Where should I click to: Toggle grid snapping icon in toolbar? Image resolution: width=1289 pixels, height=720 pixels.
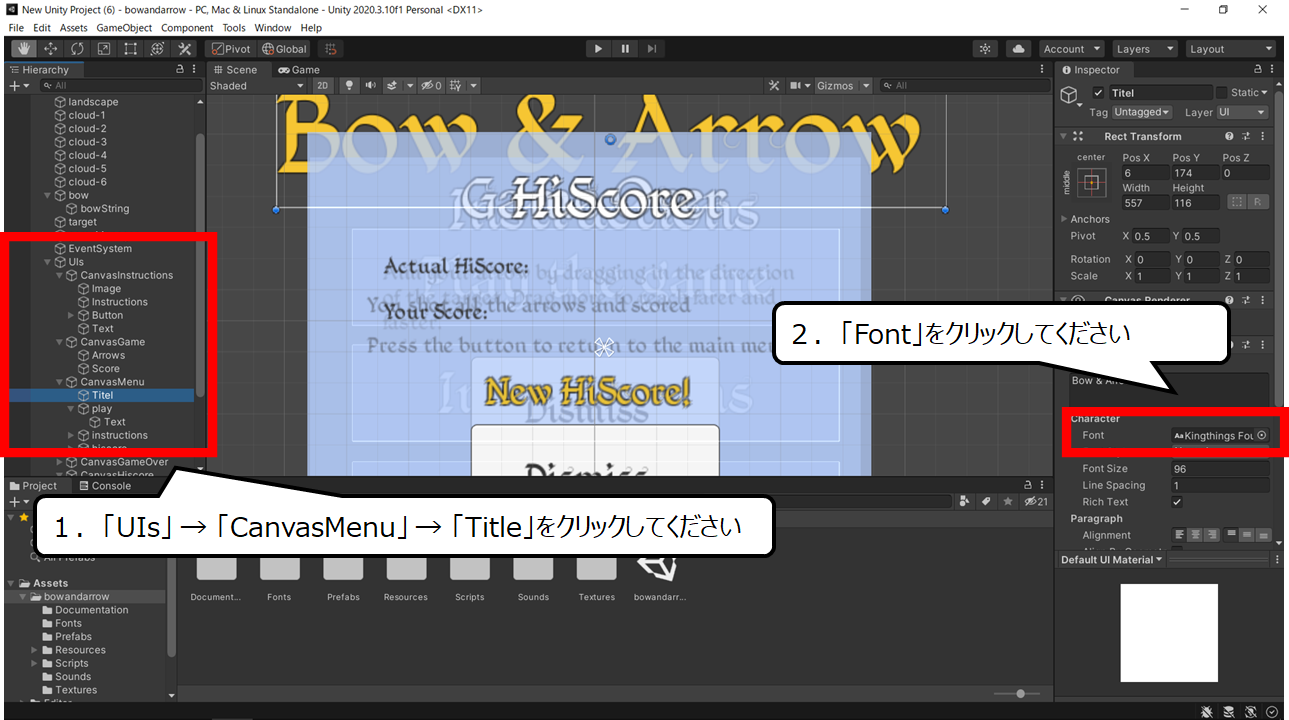(x=331, y=49)
